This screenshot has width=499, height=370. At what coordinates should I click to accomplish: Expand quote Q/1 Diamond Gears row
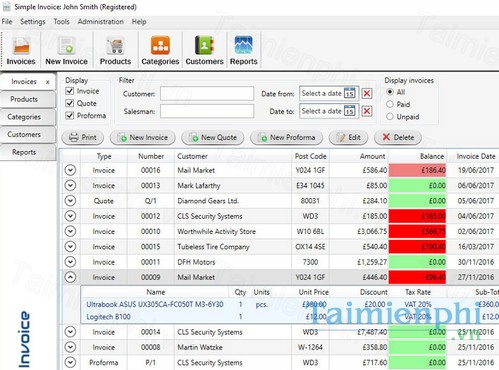coord(70,201)
